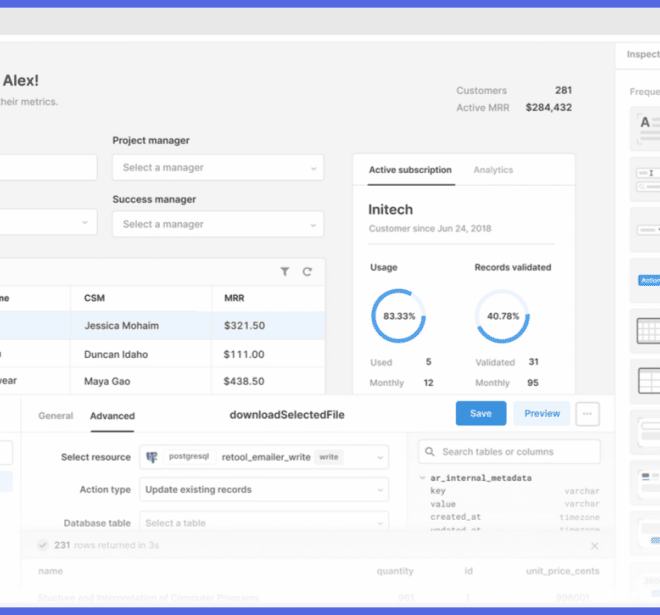
Task: Click the Active MRR value $284,432
Action: (x=549, y=107)
